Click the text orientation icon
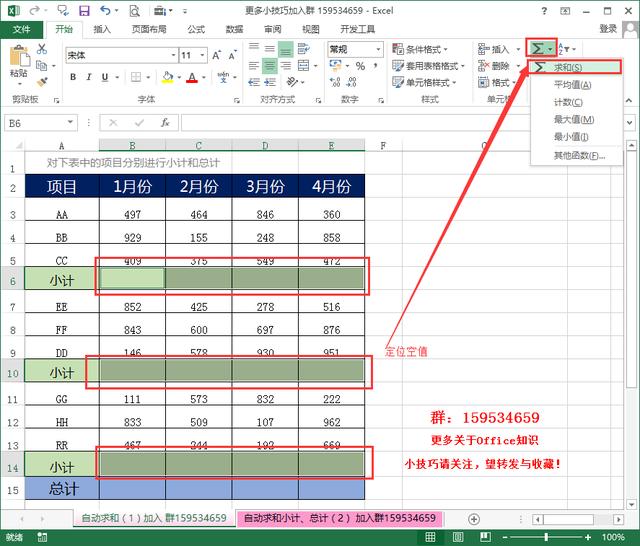This screenshot has width=640, height=546. tap(292, 82)
